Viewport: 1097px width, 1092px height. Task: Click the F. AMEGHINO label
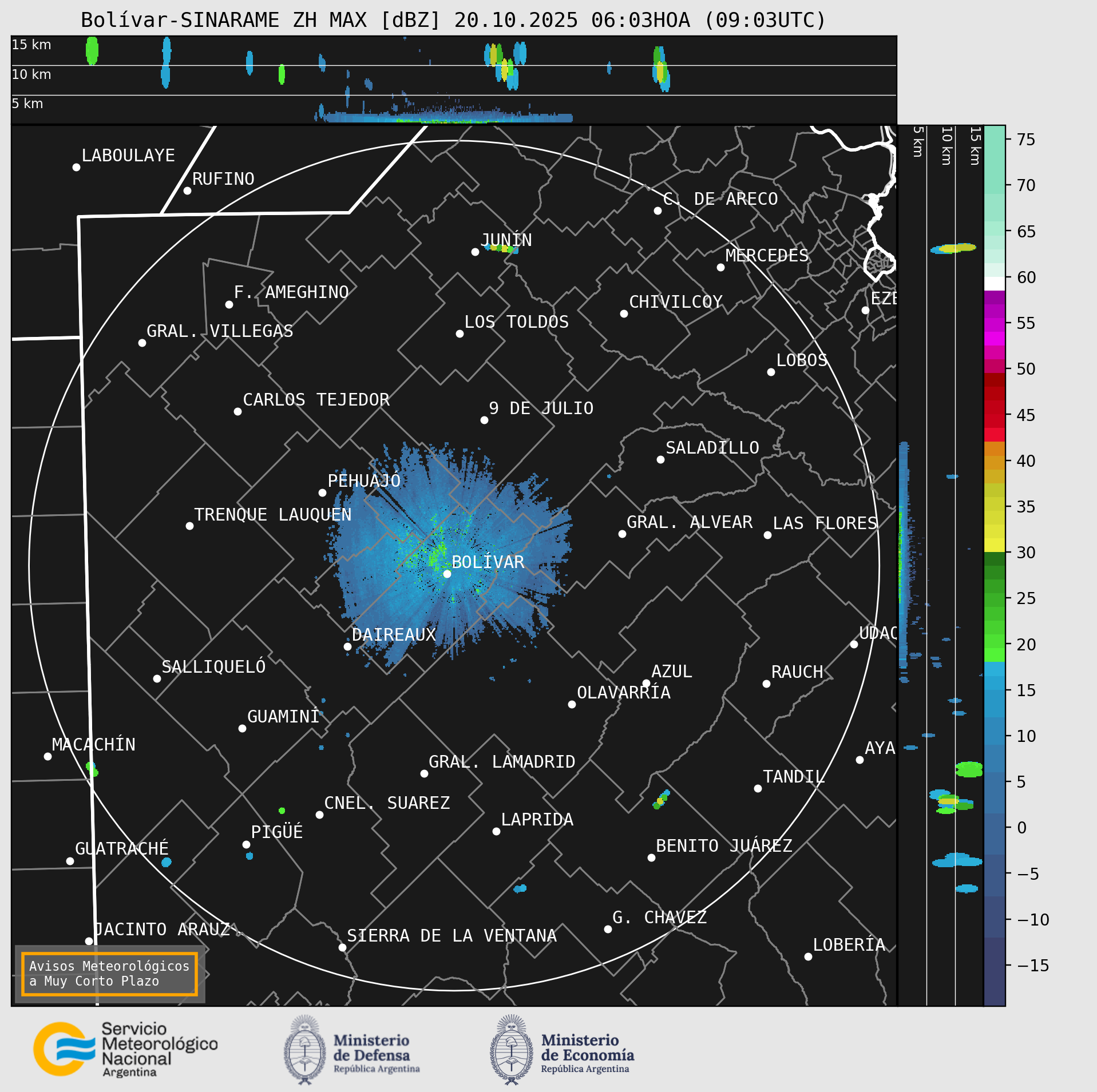coord(291,292)
